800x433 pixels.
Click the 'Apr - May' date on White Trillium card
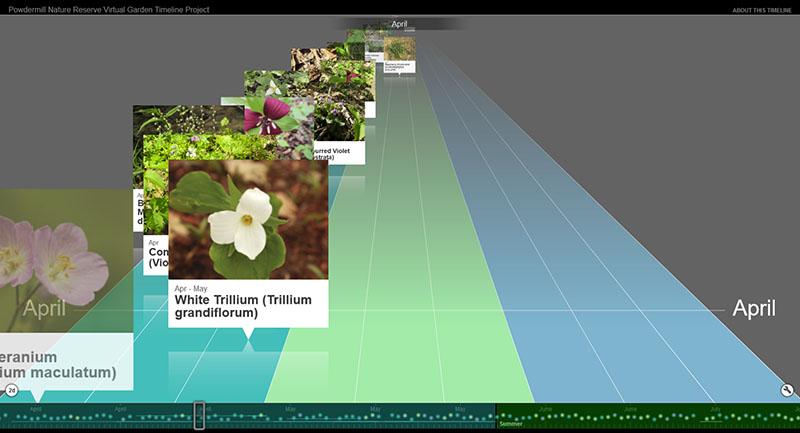coord(191,289)
